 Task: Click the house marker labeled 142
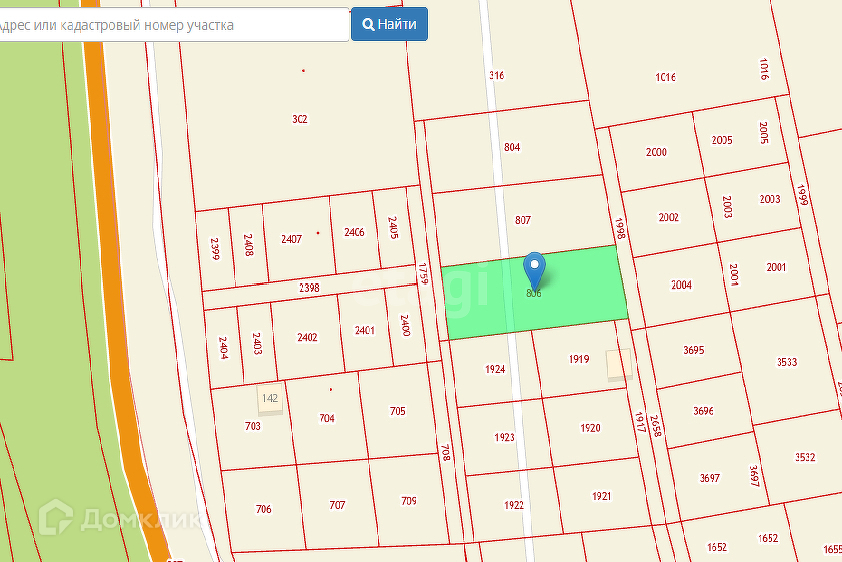tap(270, 399)
